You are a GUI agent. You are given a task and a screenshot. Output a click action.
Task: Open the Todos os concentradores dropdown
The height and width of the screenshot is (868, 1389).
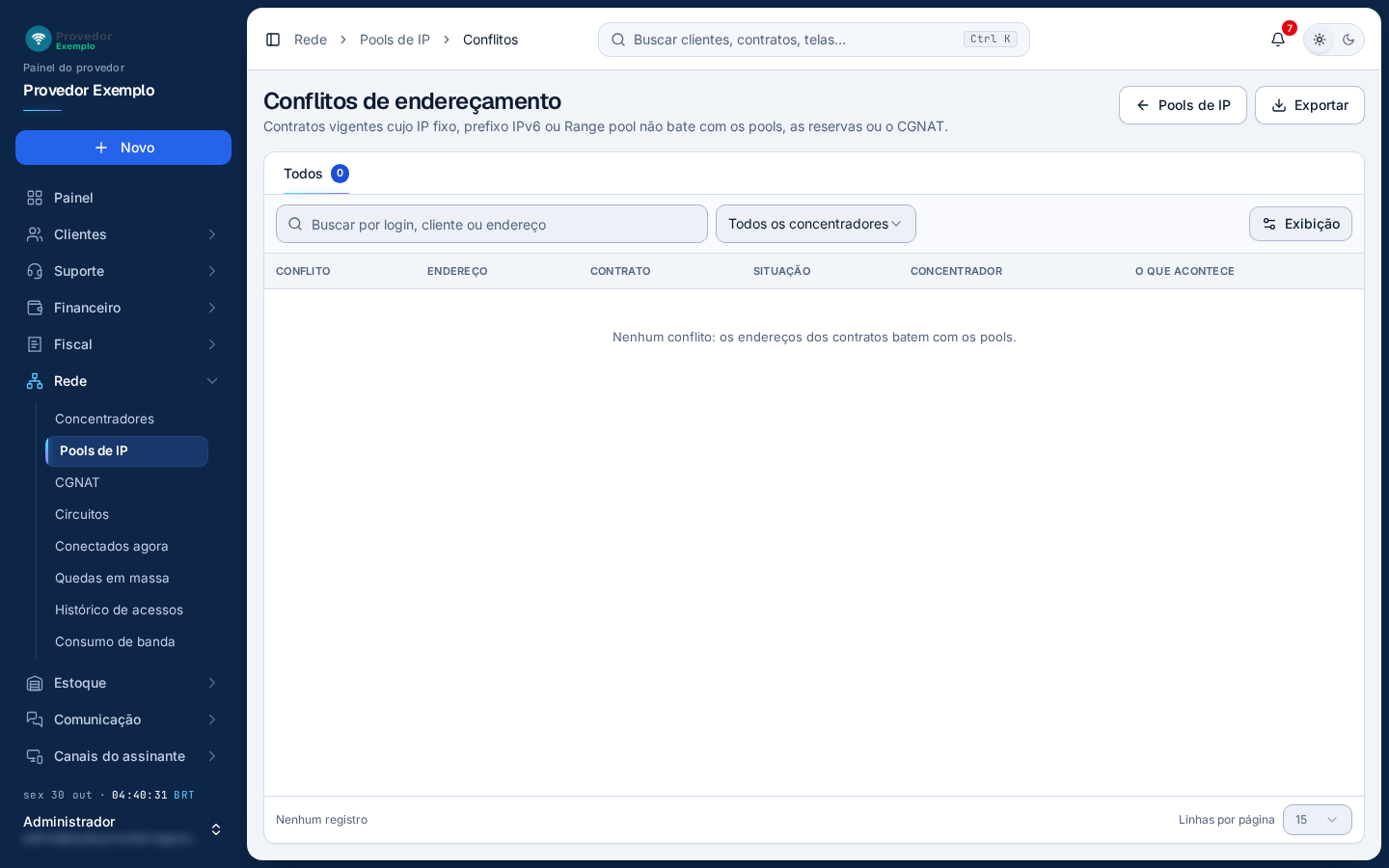coord(816,224)
